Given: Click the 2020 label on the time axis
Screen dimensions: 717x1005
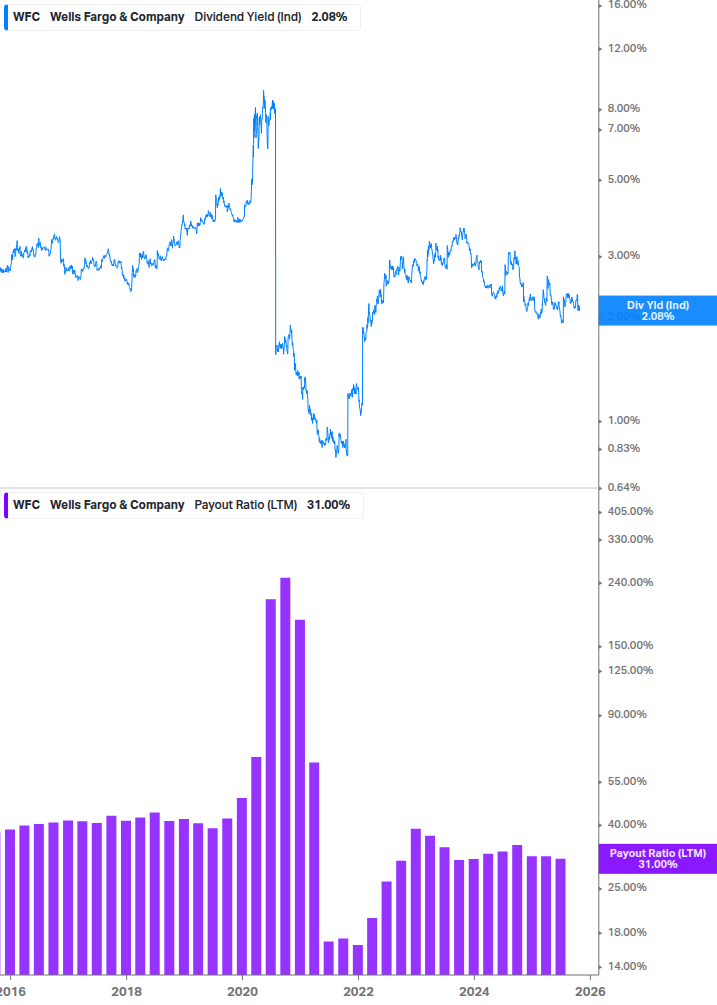Looking at the screenshot, I should coord(242,991).
